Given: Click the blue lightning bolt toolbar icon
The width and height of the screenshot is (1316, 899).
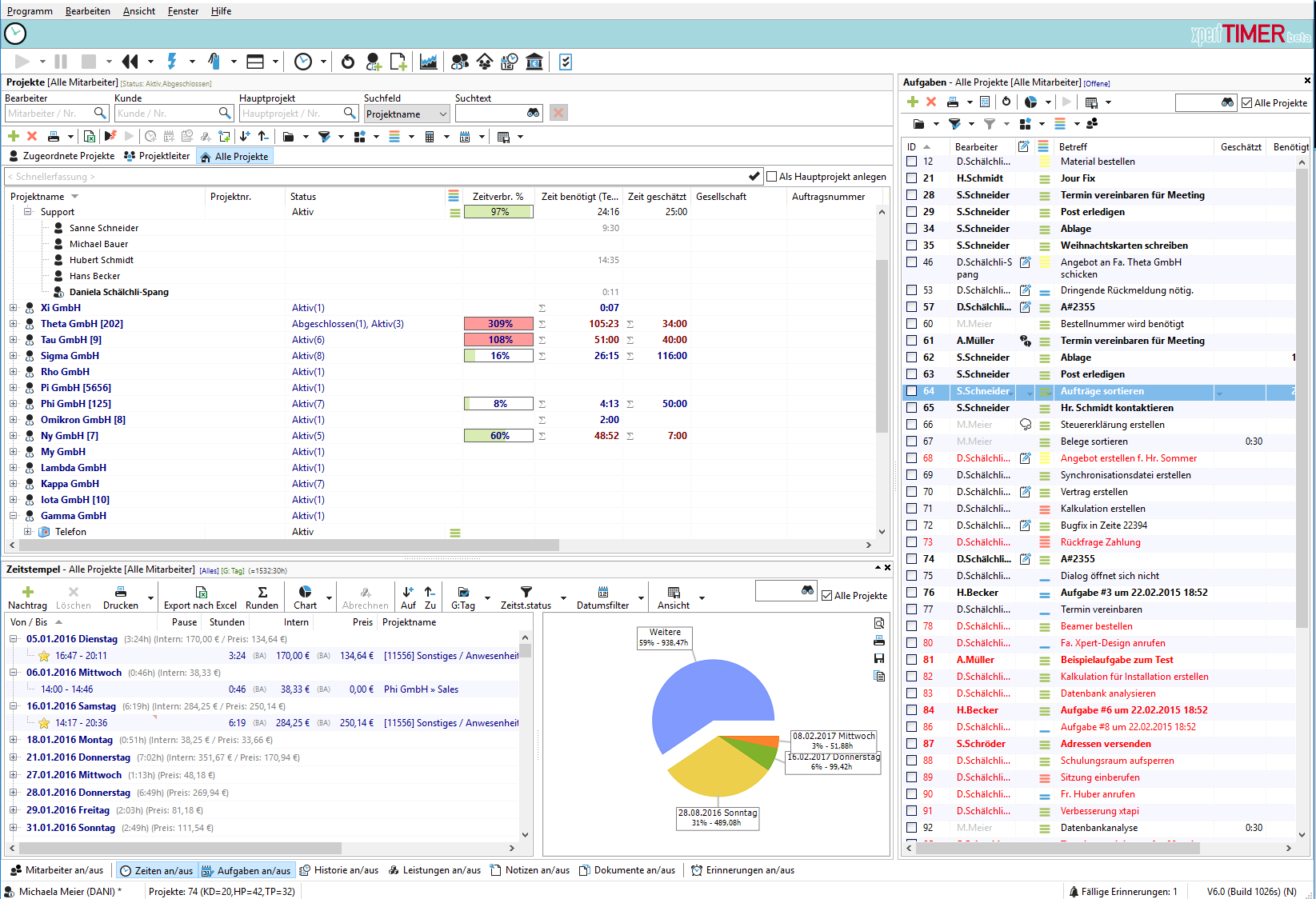Looking at the screenshot, I should tap(172, 62).
